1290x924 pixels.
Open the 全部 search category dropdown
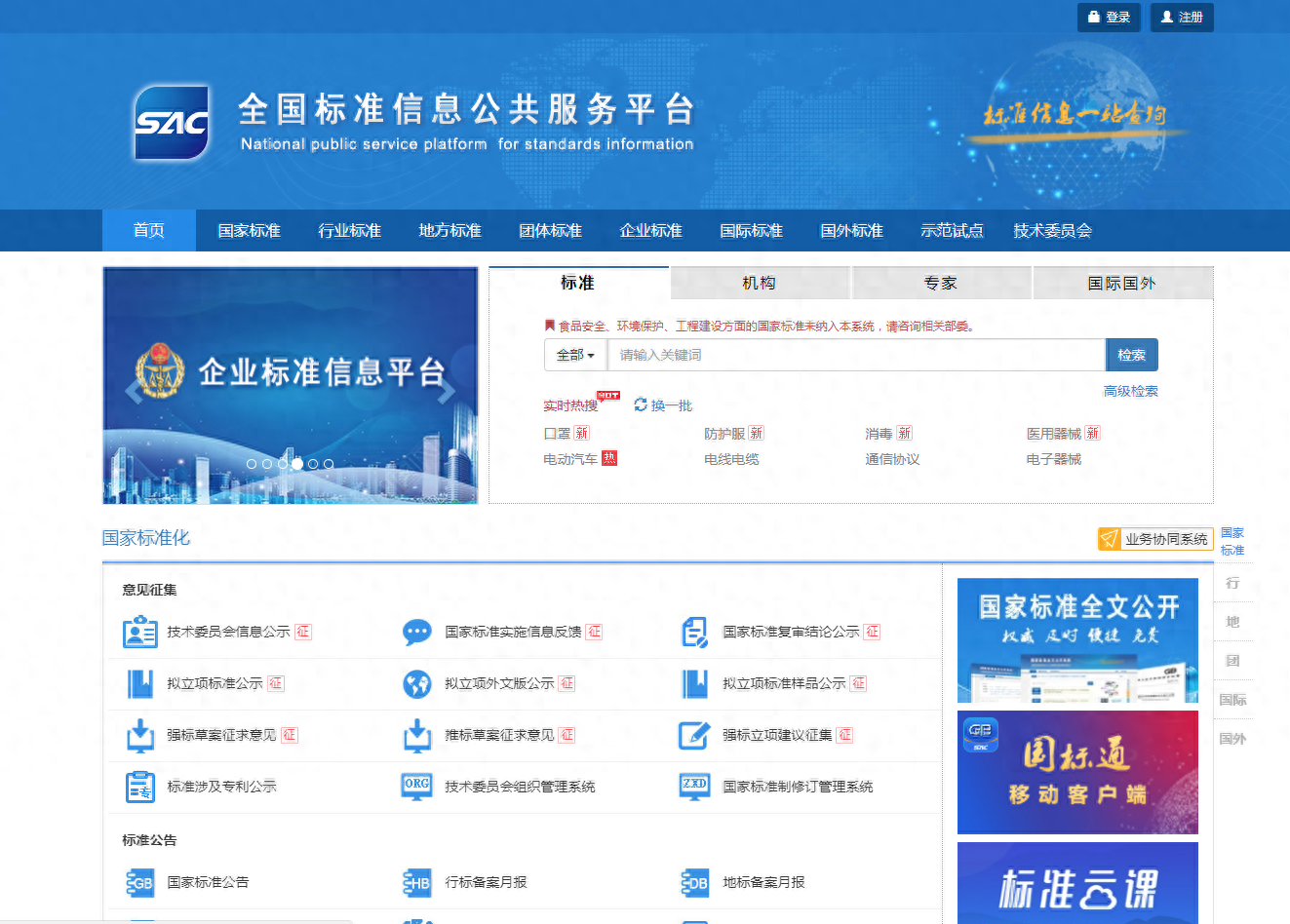click(x=574, y=355)
